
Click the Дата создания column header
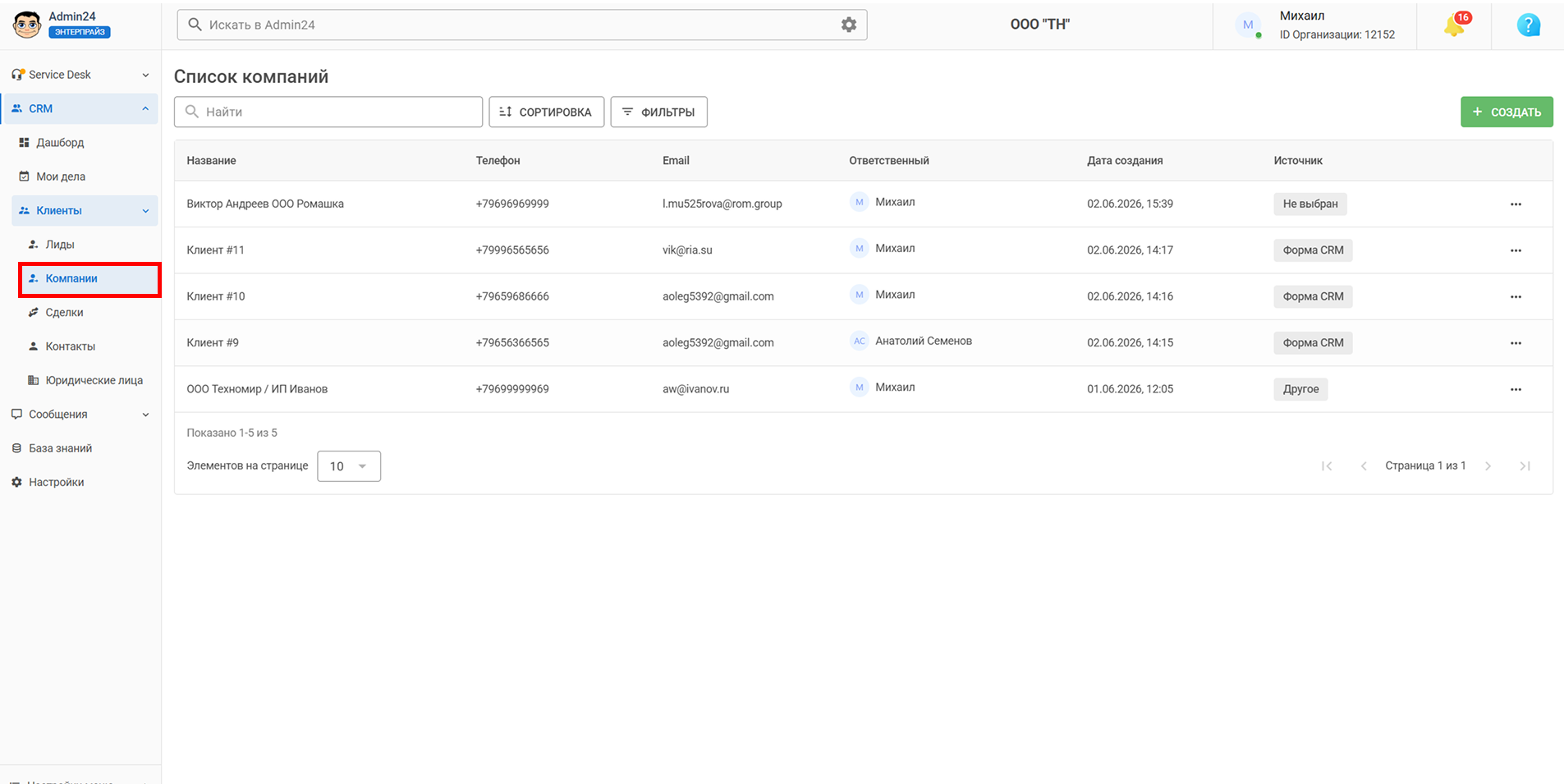tap(1125, 161)
